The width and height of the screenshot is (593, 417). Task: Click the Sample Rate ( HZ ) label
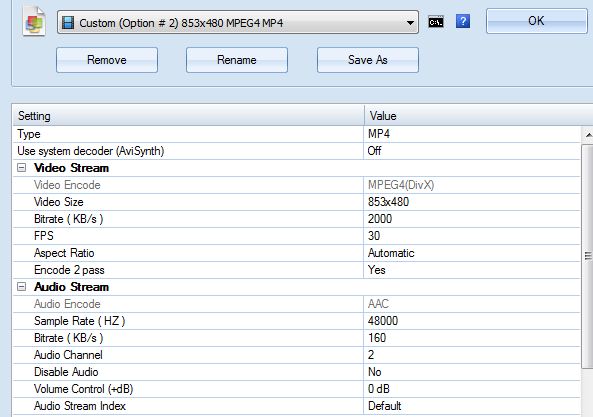click(79, 321)
